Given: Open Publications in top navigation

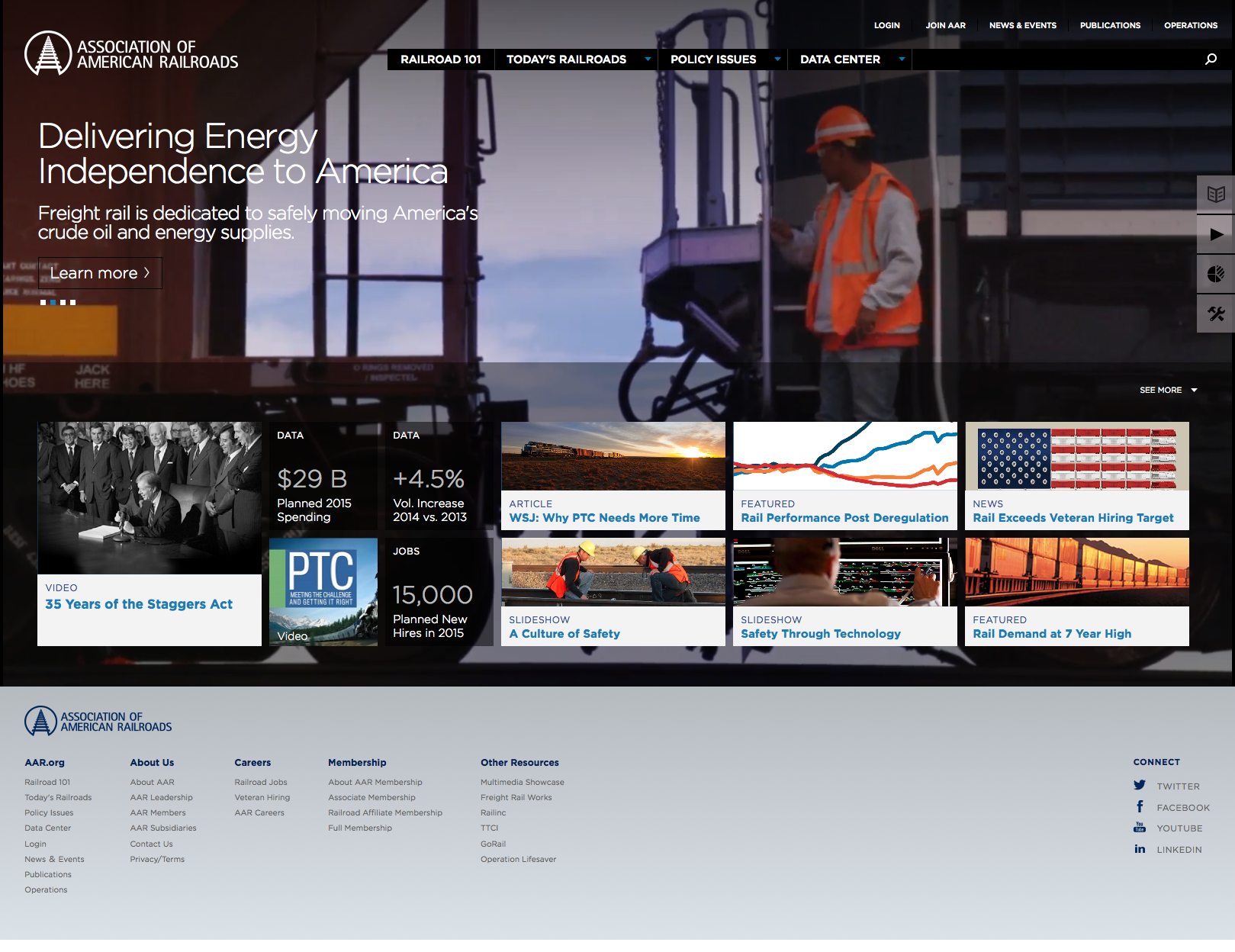Looking at the screenshot, I should [x=1110, y=25].
